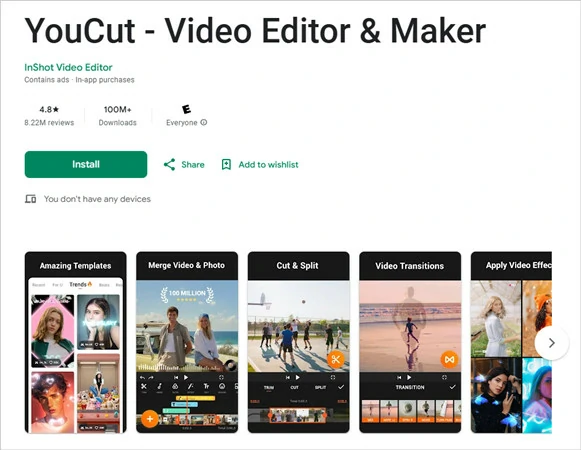
Task: Click the 100 MILLION laurel badge
Action: (x=187, y=295)
